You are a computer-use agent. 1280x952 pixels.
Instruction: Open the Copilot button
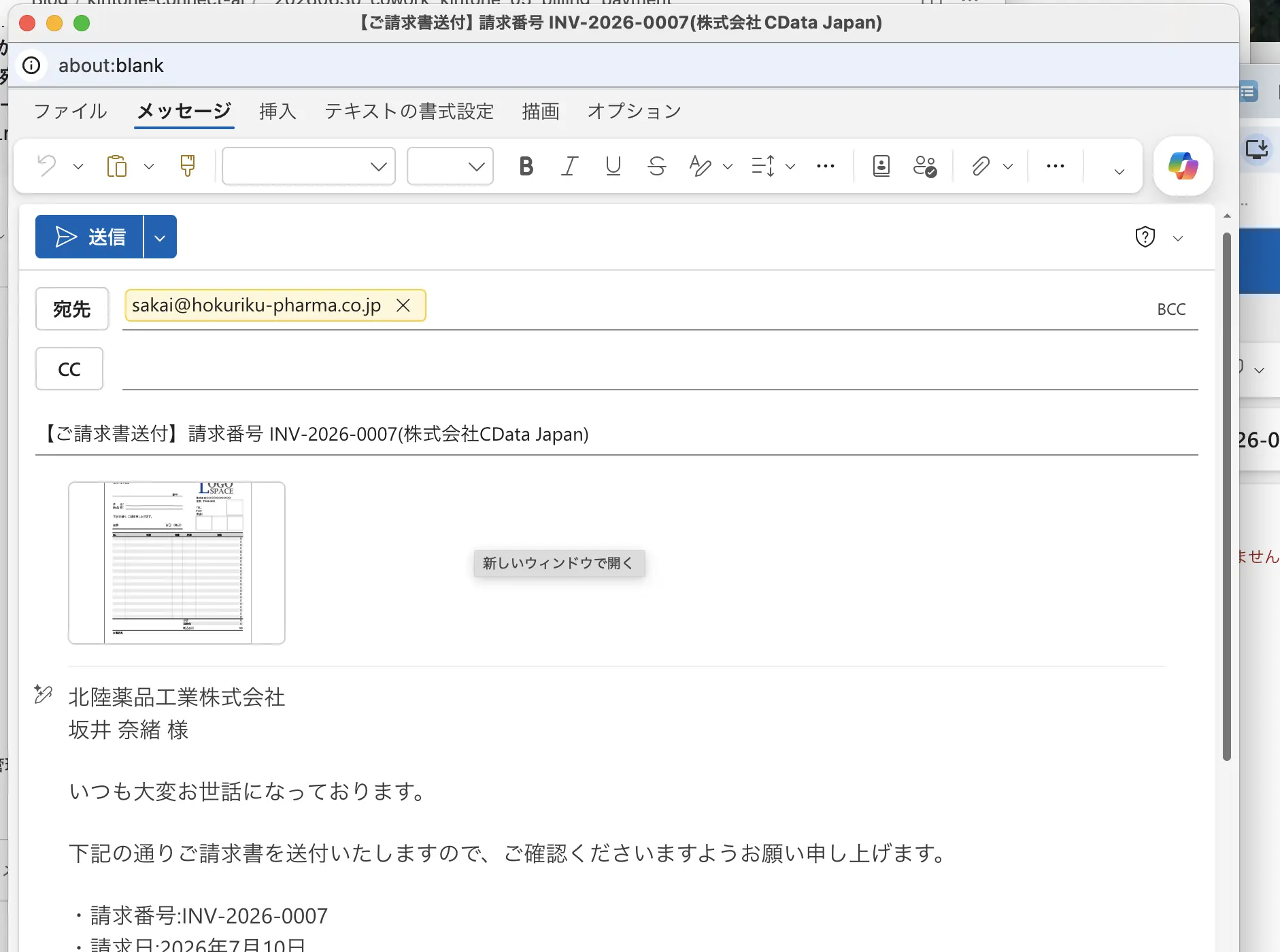click(x=1183, y=166)
